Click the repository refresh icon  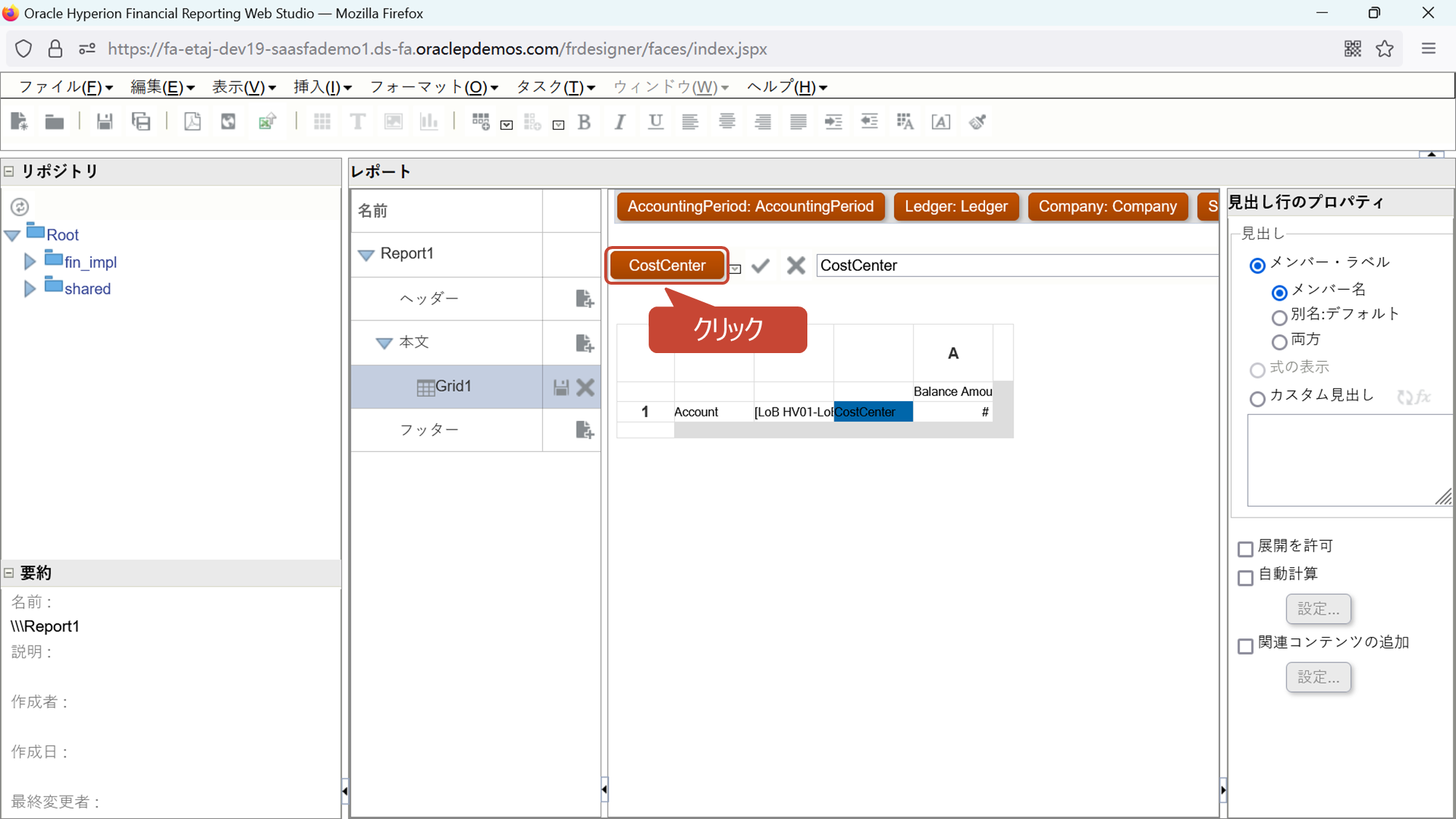pos(20,207)
